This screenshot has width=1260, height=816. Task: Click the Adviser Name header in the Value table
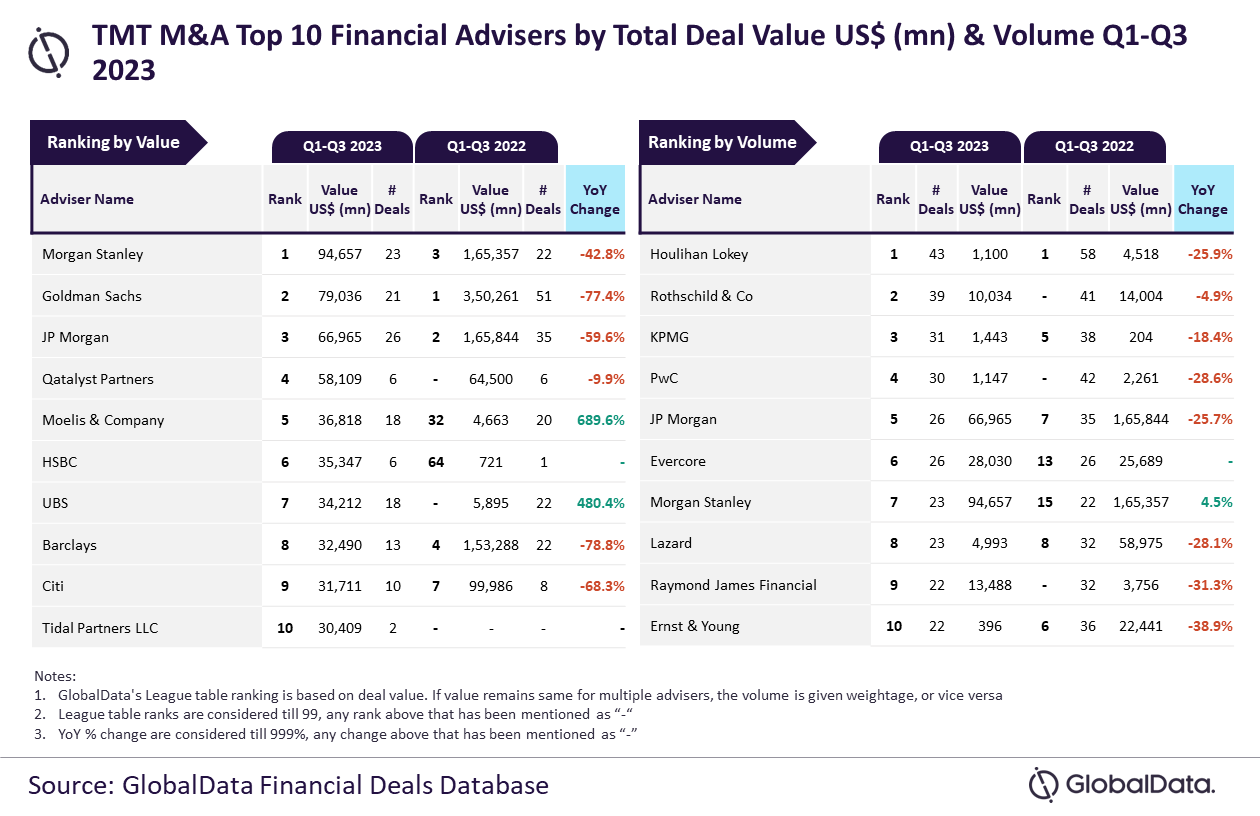pos(87,199)
